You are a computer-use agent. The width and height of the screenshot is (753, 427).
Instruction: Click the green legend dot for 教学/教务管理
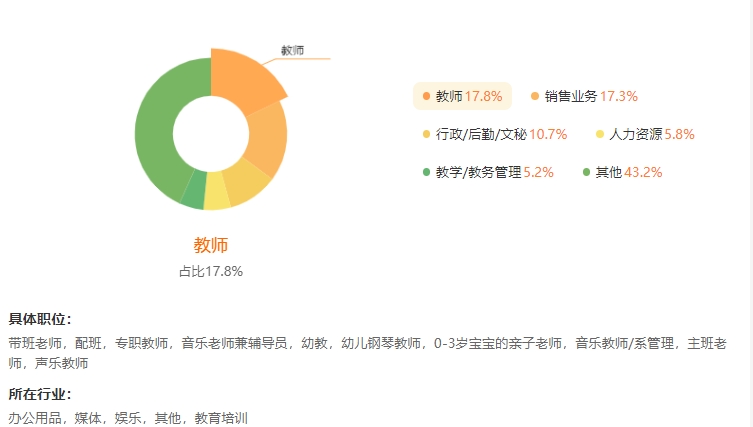coord(426,172)
